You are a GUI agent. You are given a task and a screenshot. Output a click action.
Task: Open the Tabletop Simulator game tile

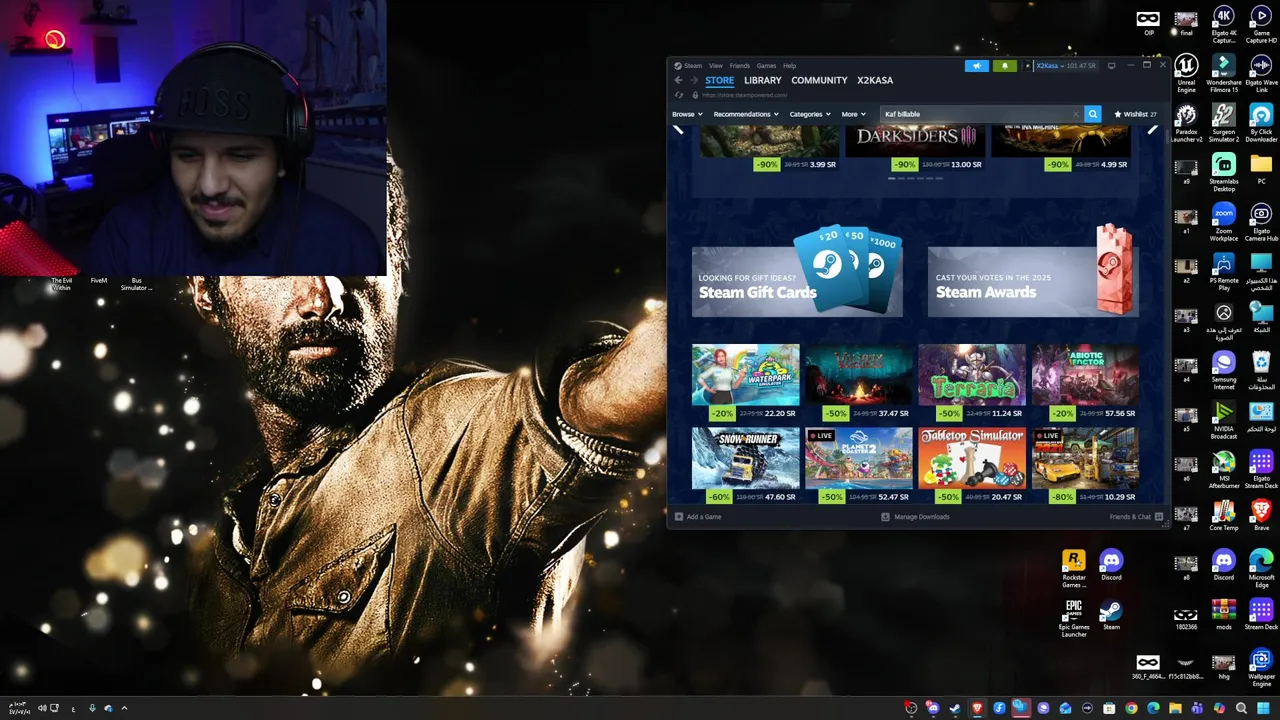click(x=972, y=466)
